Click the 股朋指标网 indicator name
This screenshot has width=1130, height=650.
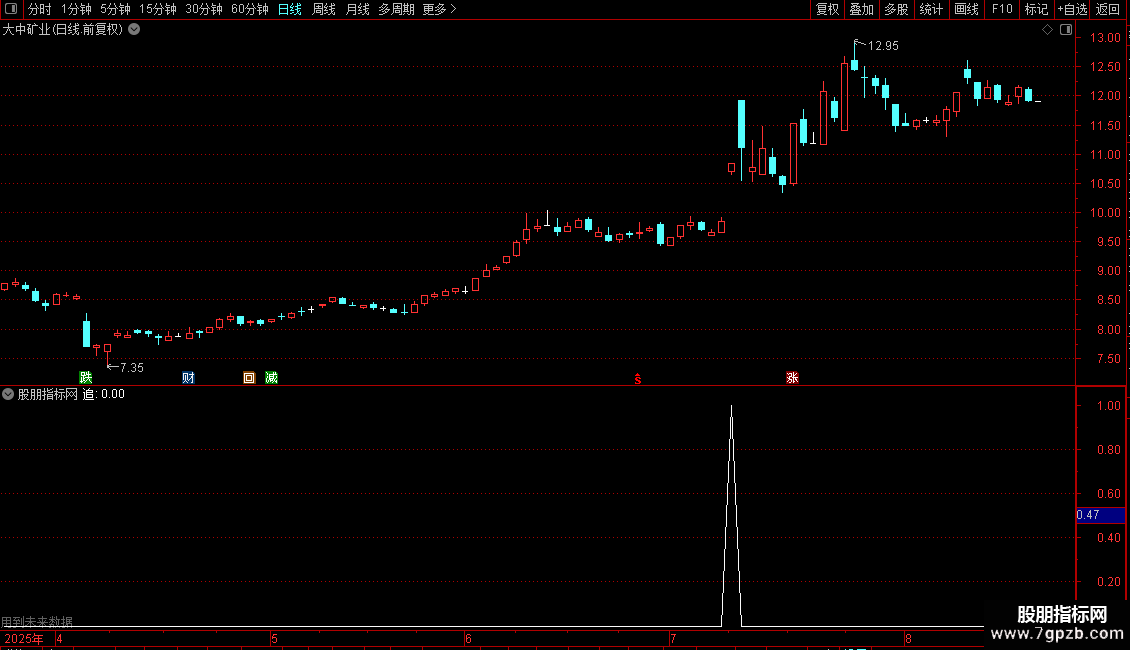(x=48, y=394)
